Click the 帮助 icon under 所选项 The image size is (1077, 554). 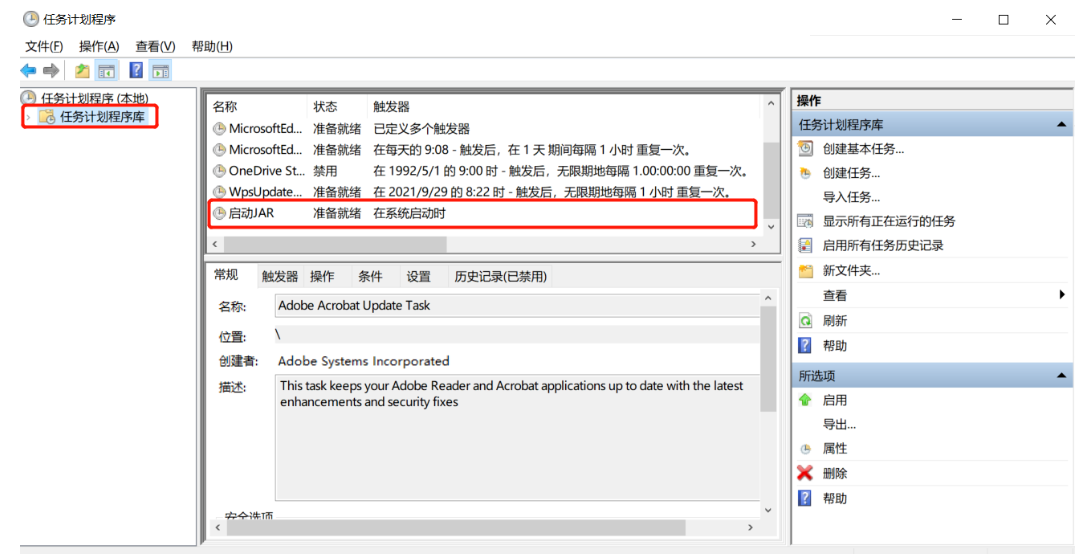[x=805, y=498]
